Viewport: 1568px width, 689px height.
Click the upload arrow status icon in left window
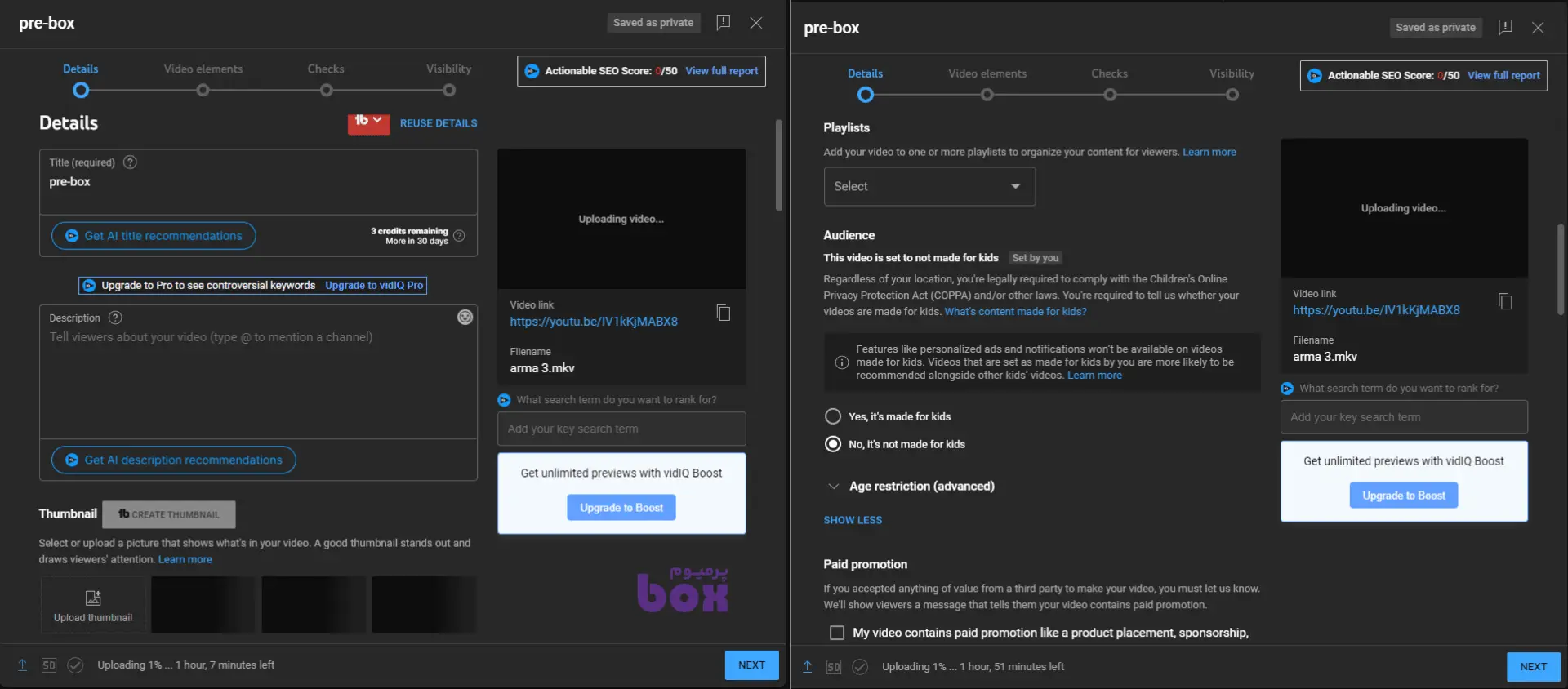click(23, 665)
